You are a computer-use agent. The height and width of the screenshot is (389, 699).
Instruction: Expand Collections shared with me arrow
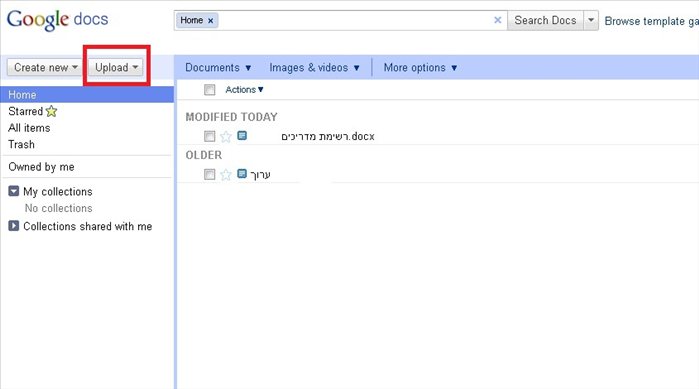pos(14,226)
